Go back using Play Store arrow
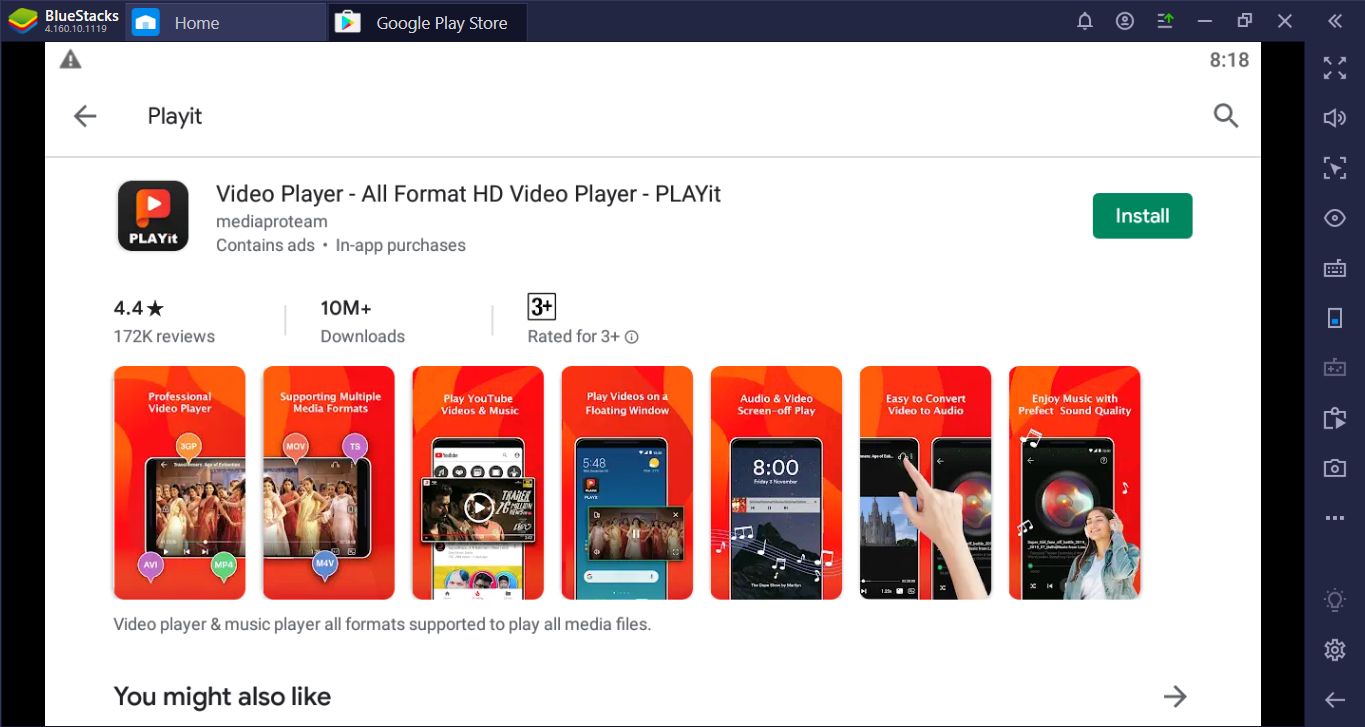This screenshot has width=1365, height=727. (x=85, y=116)
